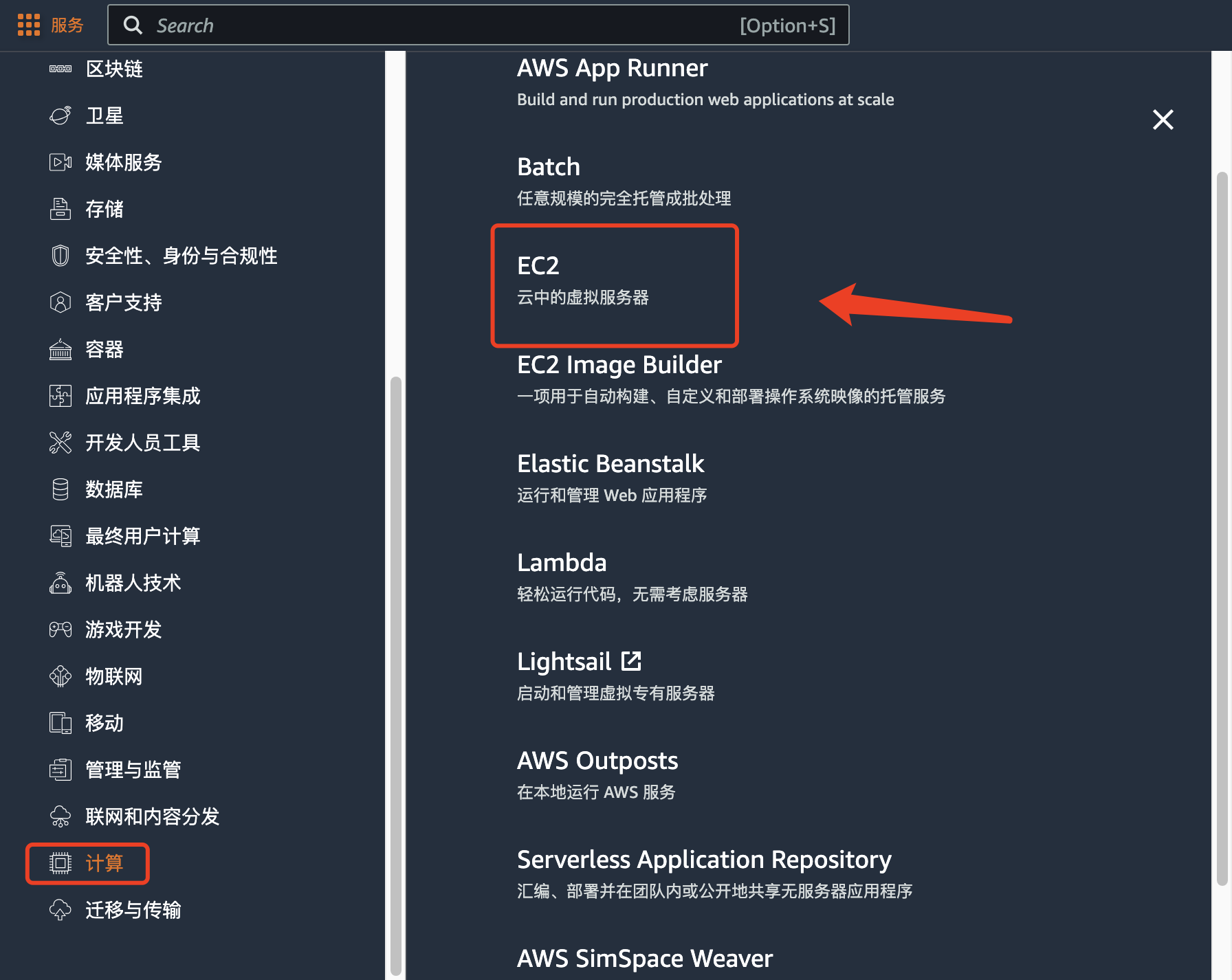Select the 物联网 category
This screenshot has height=980, width=1232.
pos(114,676)
